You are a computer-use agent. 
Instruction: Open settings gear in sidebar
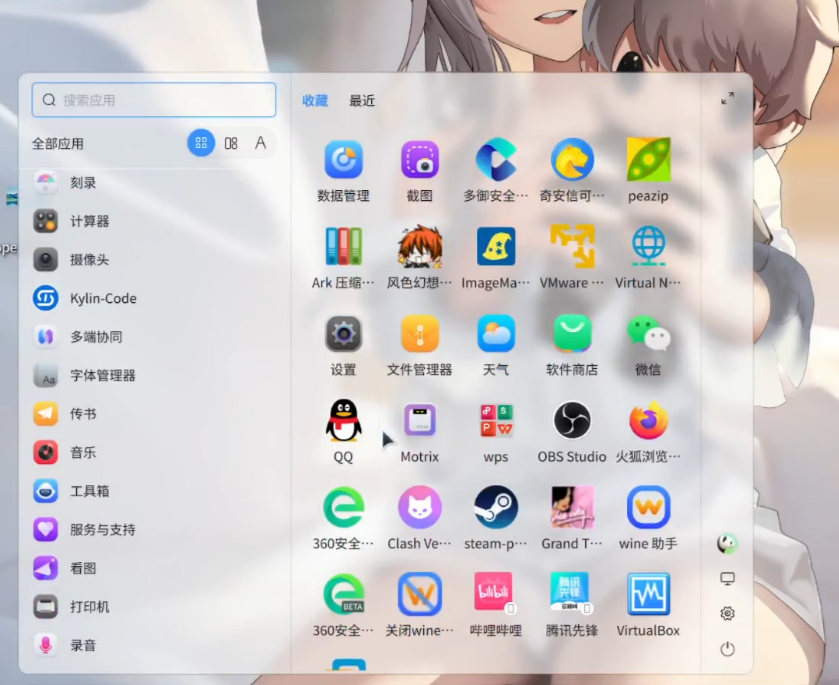click(727, 613)
